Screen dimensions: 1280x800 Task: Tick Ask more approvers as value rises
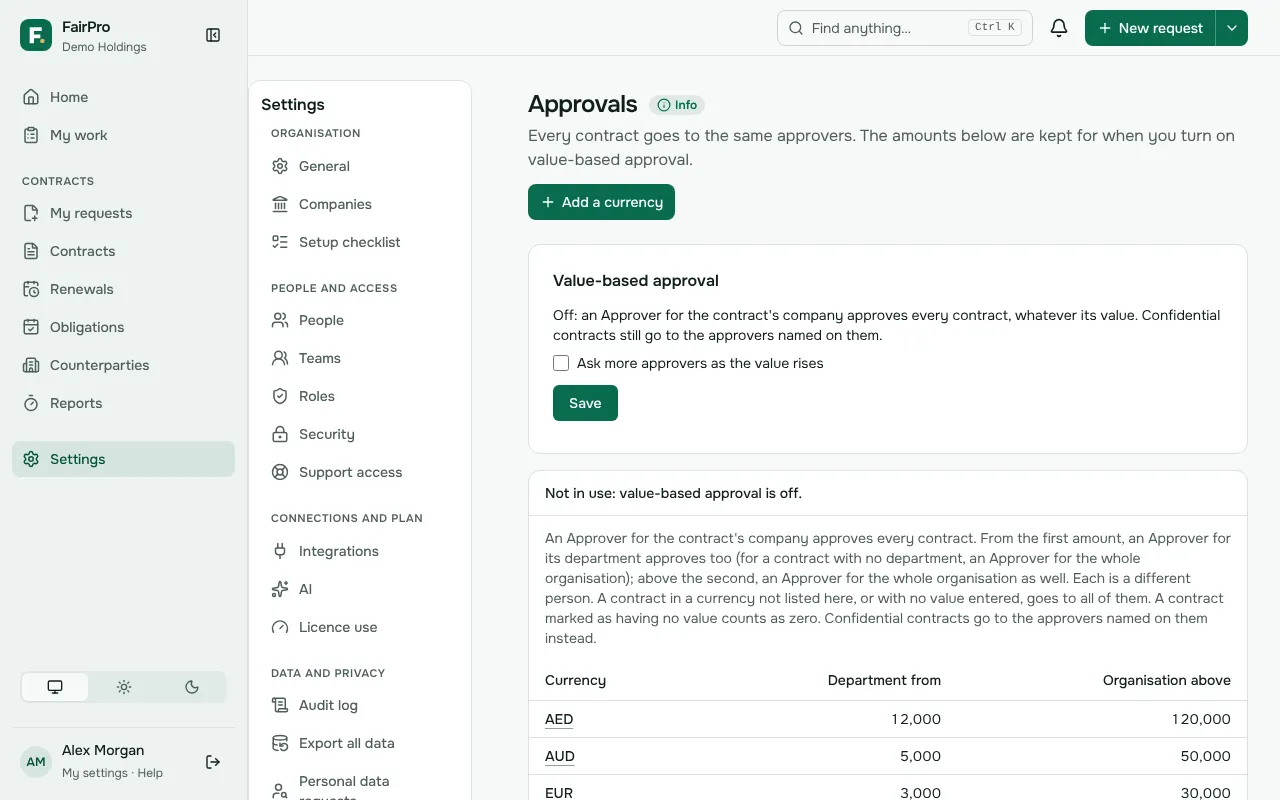pyautogui.click(x=561, y=363)
